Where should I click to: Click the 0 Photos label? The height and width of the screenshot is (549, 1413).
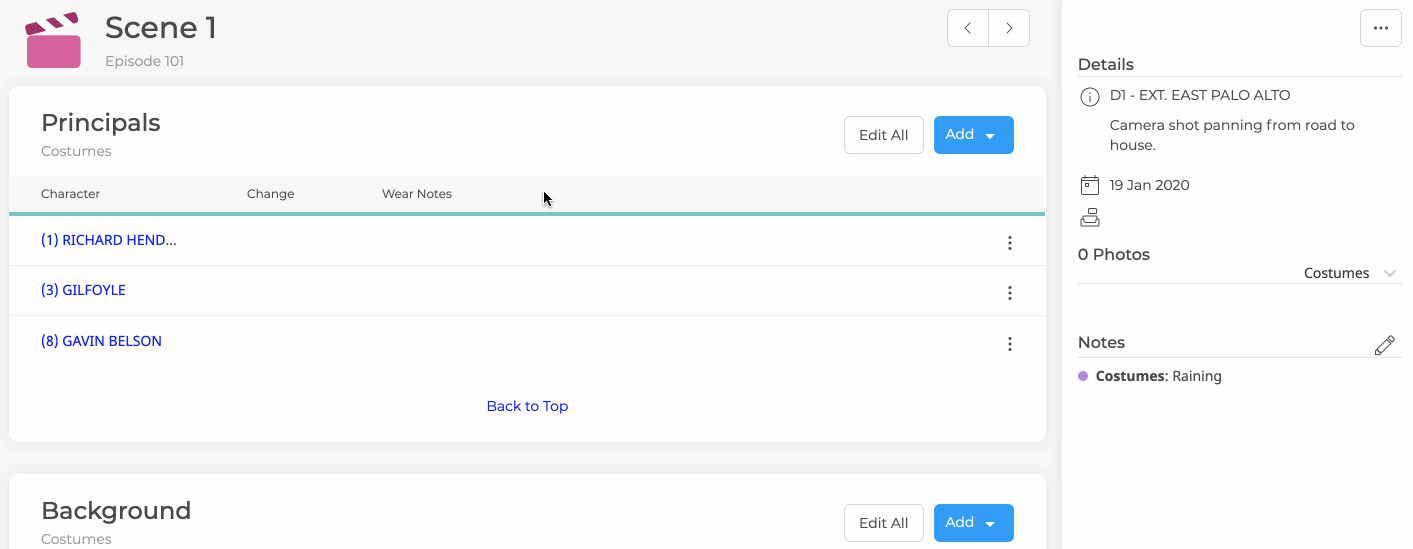[1114, 254]
